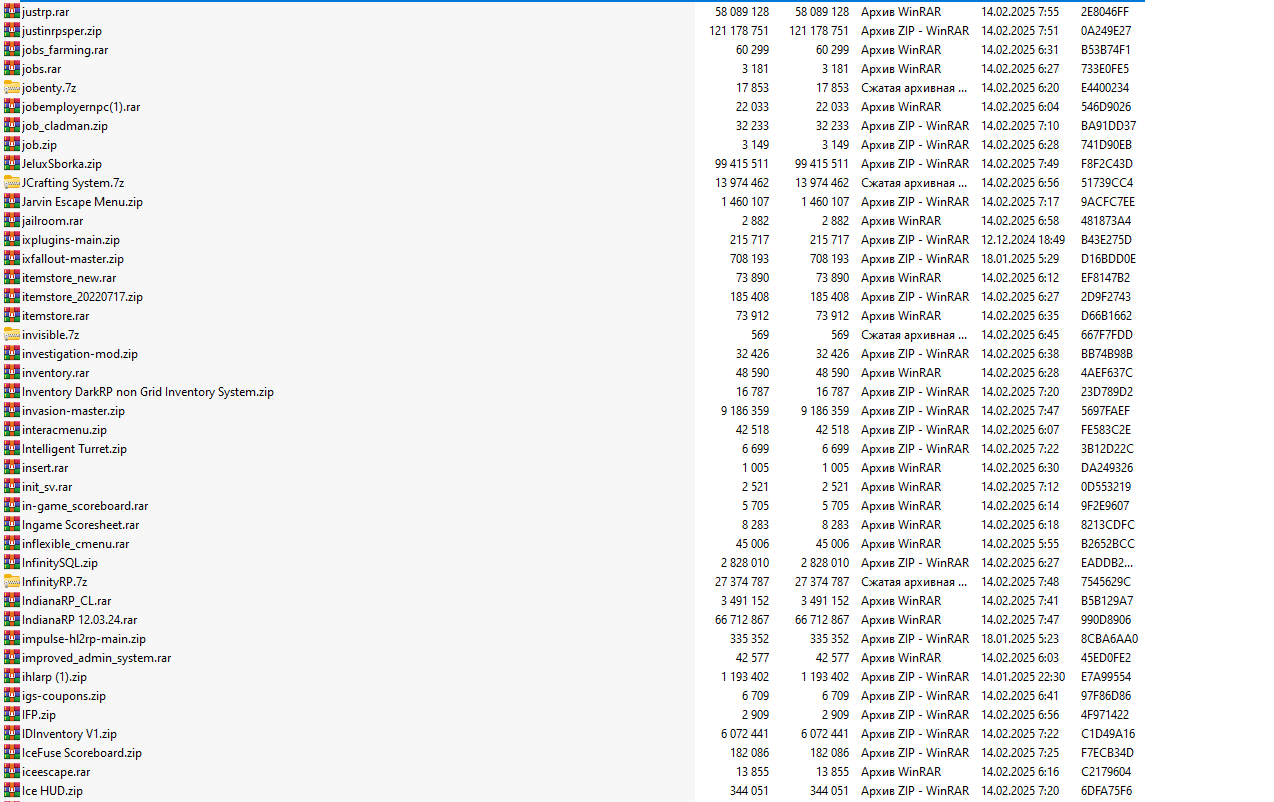Select file iceescape.rar
This screenshot has height=802, width=1274.
coord(56,772)
